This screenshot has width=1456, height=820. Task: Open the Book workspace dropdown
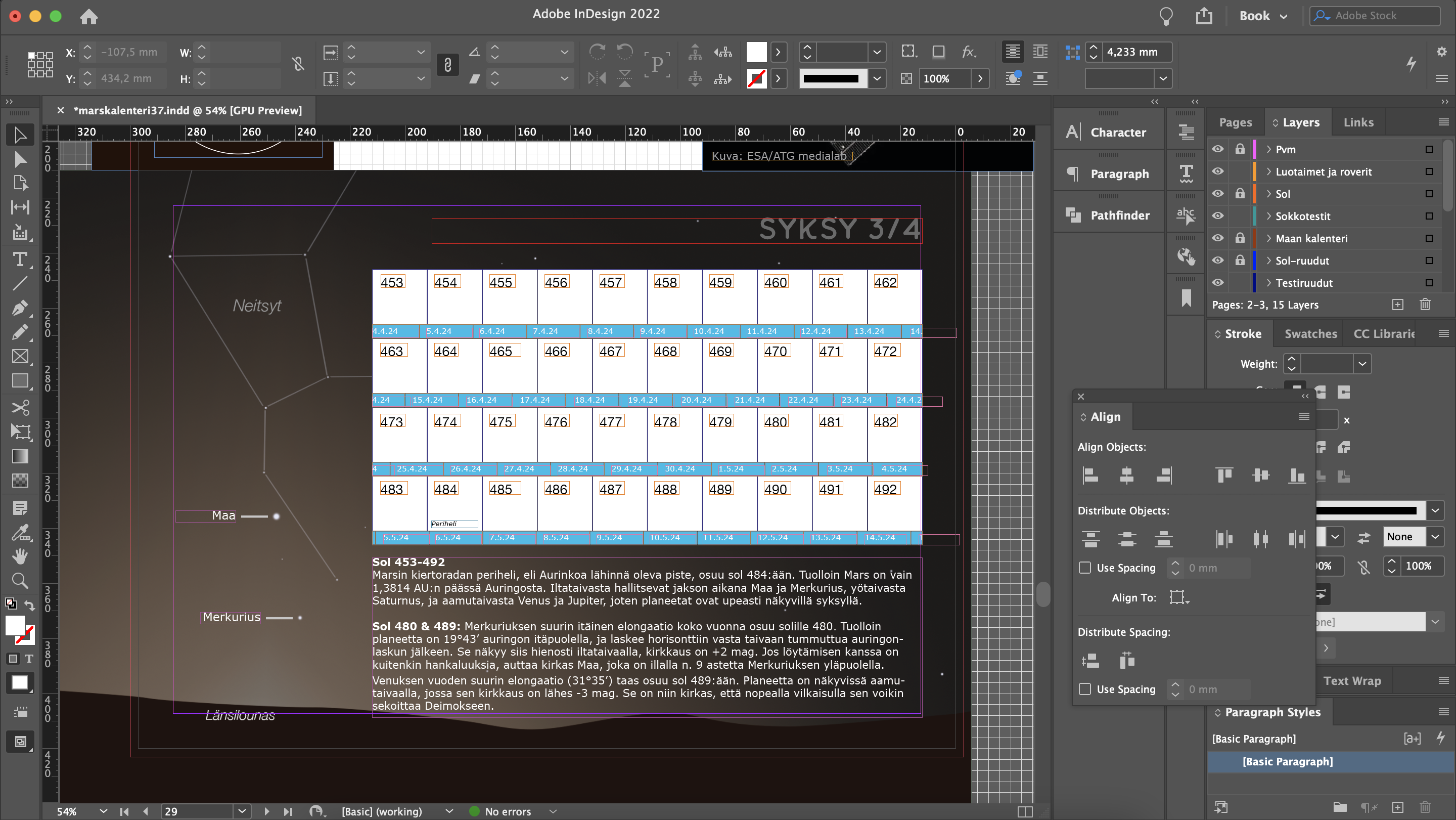[1263, 16]
